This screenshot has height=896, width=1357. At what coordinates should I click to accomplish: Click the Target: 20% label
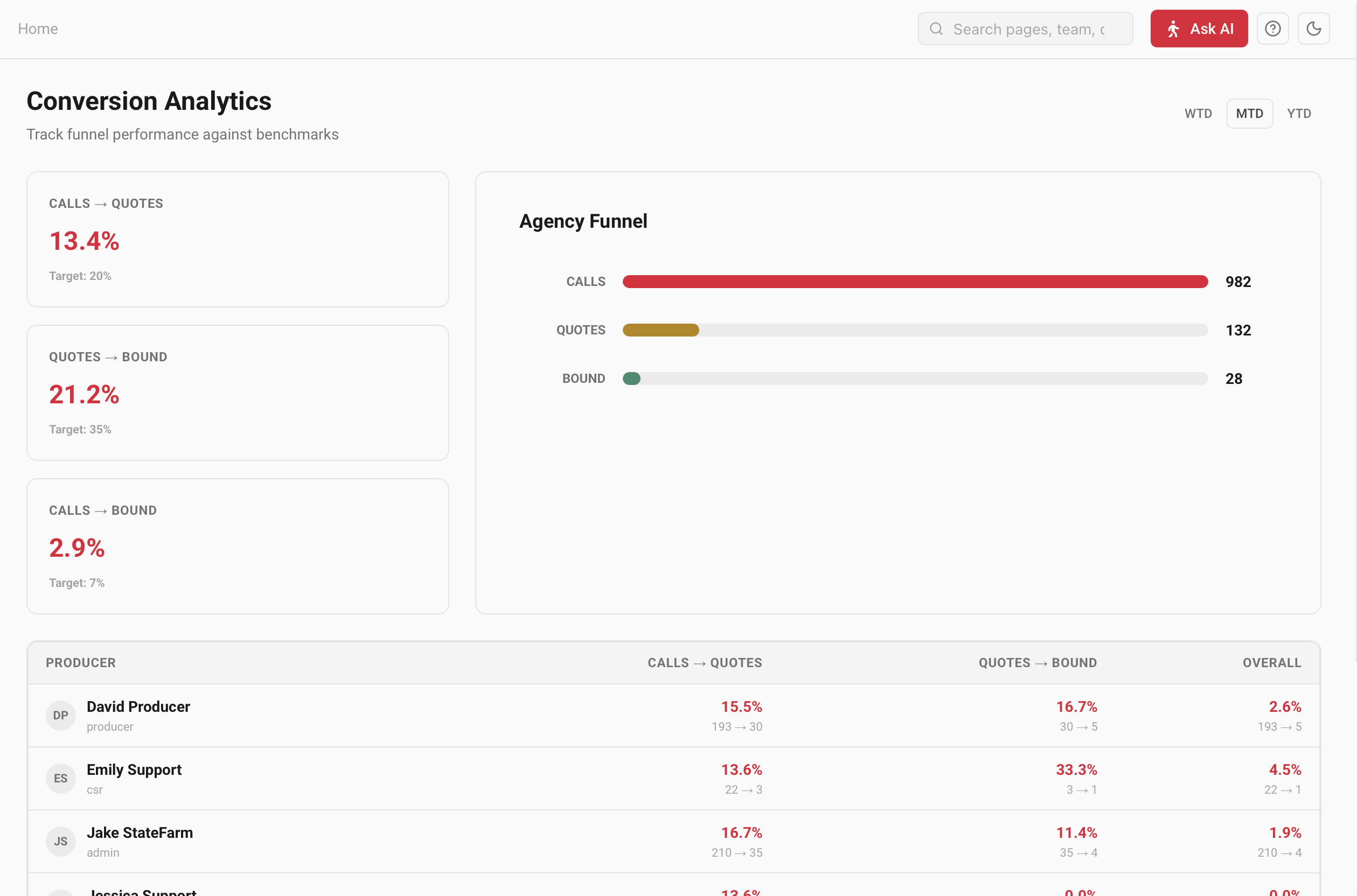click(x=80, y=276)
